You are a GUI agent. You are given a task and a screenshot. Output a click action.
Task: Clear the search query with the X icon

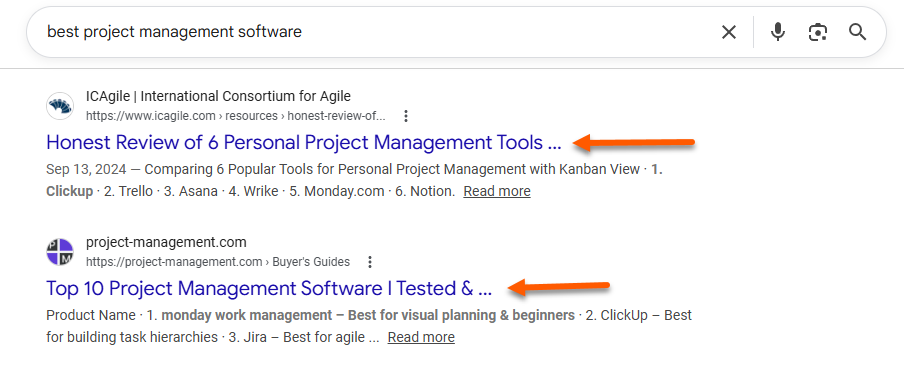729,32
